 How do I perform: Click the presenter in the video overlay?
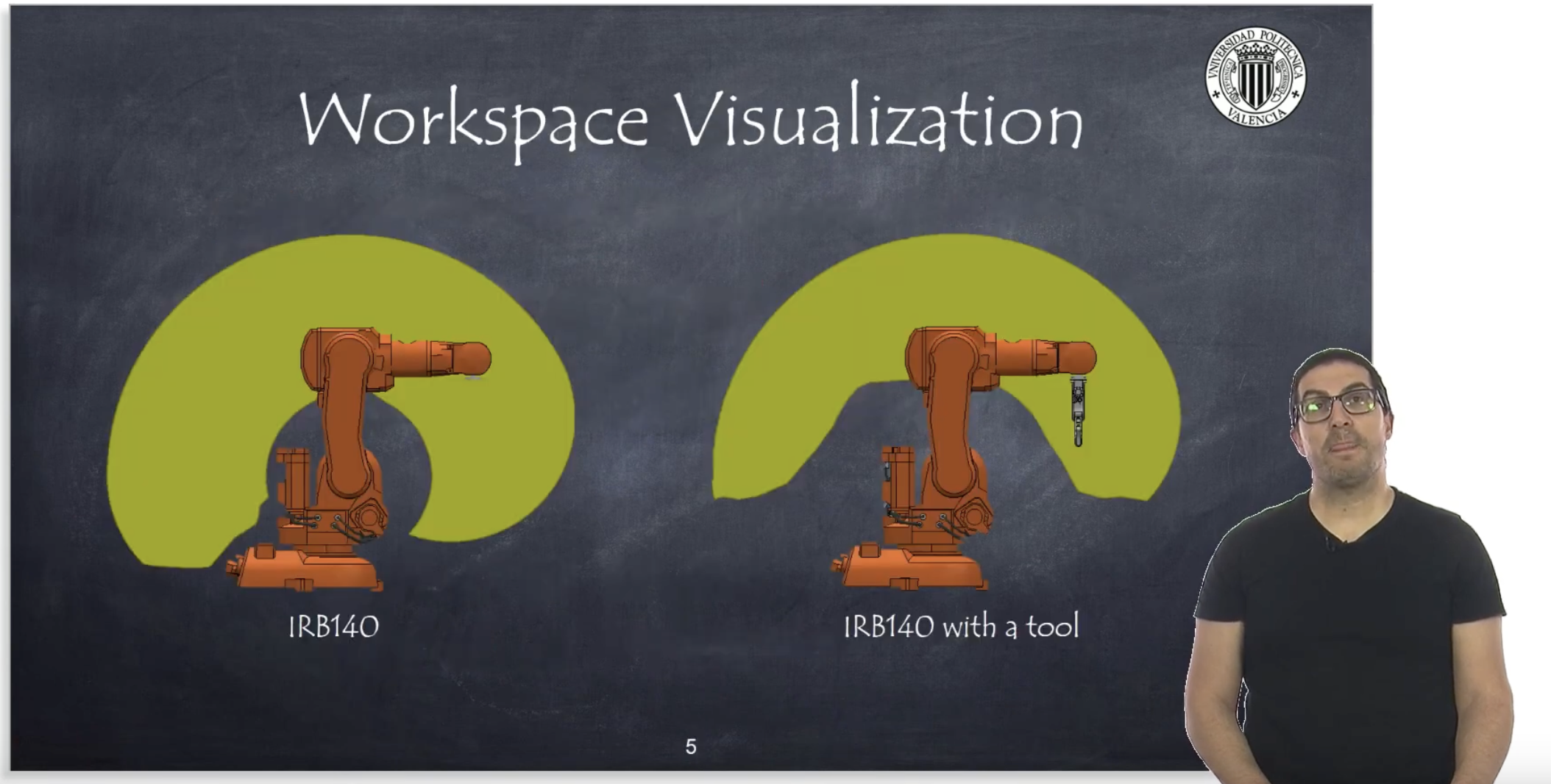click(1354, 515)
